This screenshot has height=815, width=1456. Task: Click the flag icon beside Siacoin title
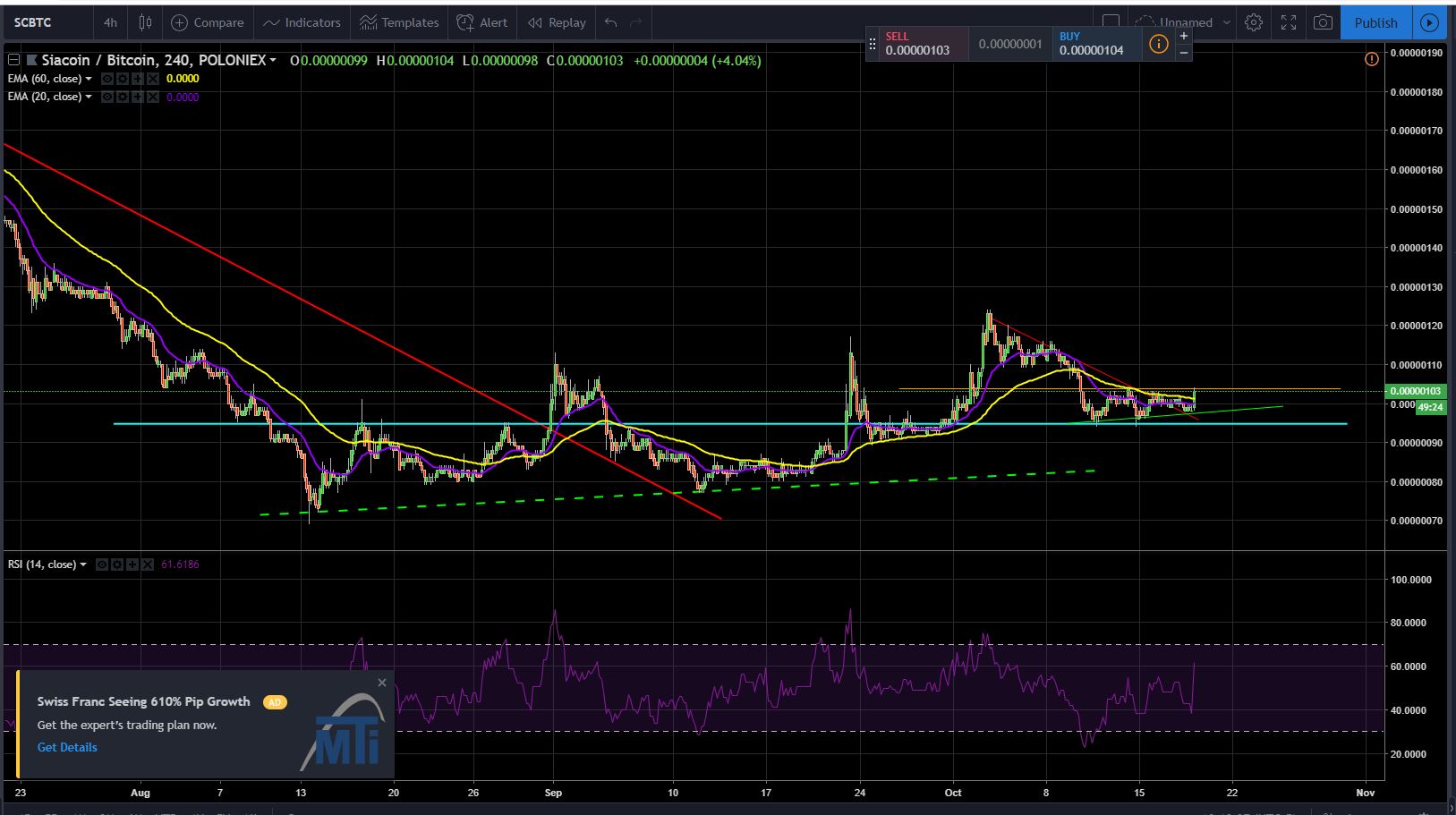32,60
